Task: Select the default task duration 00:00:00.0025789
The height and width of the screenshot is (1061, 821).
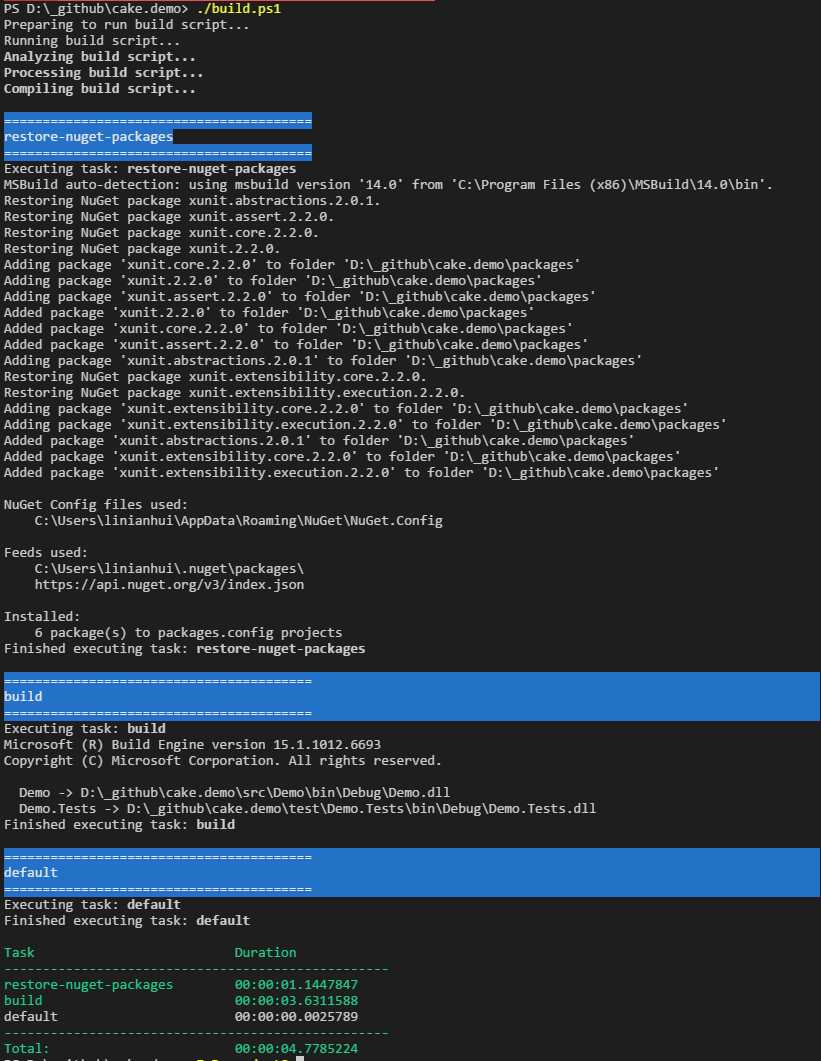Action: 296,1017
